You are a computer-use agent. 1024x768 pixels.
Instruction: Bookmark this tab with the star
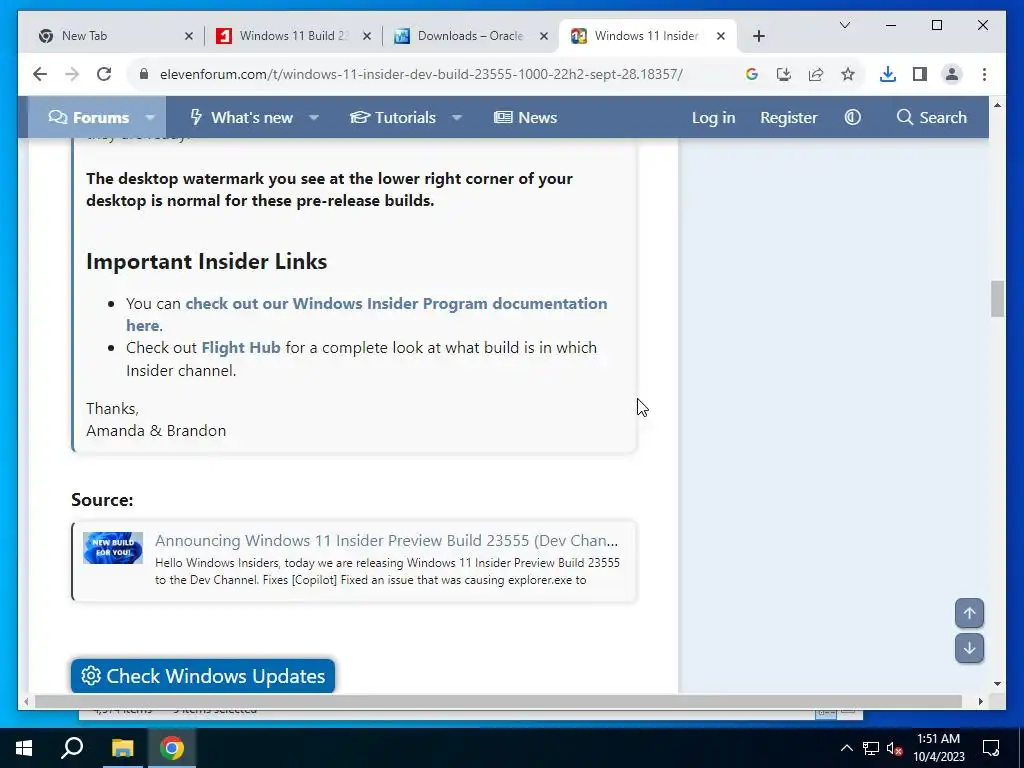(x=848, y=74)
